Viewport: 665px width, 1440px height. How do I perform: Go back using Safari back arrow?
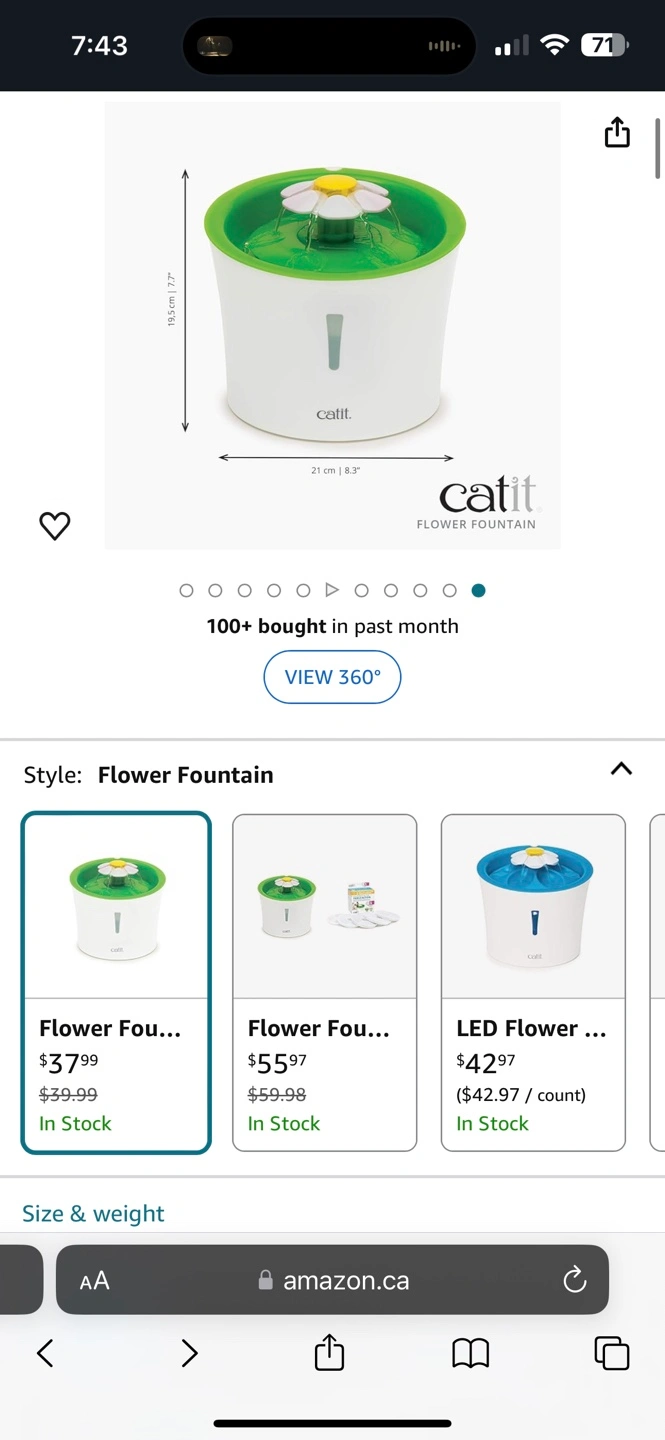pyautogui.click(x=45, y=1353)
